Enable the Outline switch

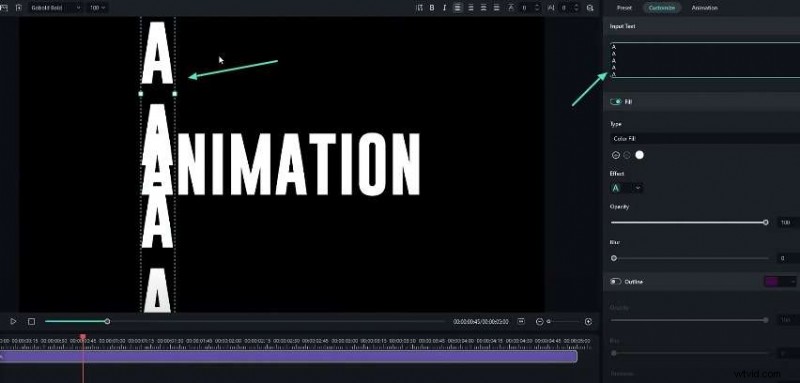coord(616,282)
